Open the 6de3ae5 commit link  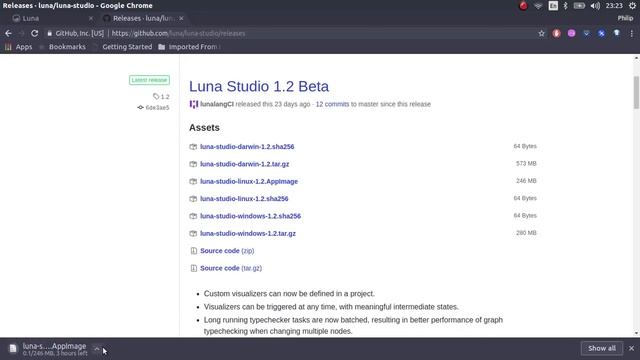pyautogui.click(x=157, y=108)
